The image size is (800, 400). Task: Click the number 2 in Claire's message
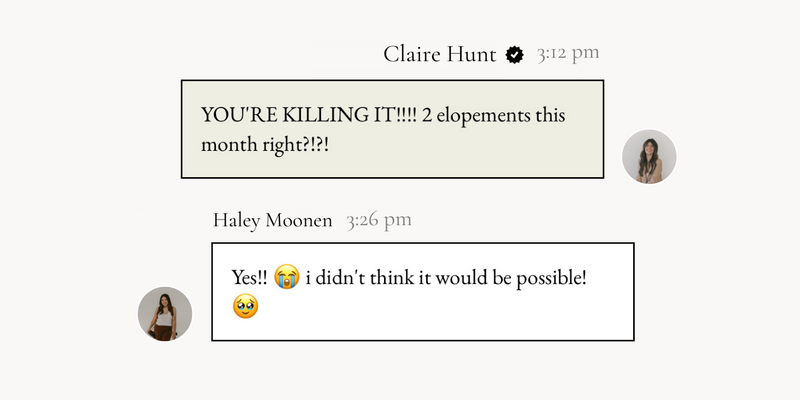(427, 115)
